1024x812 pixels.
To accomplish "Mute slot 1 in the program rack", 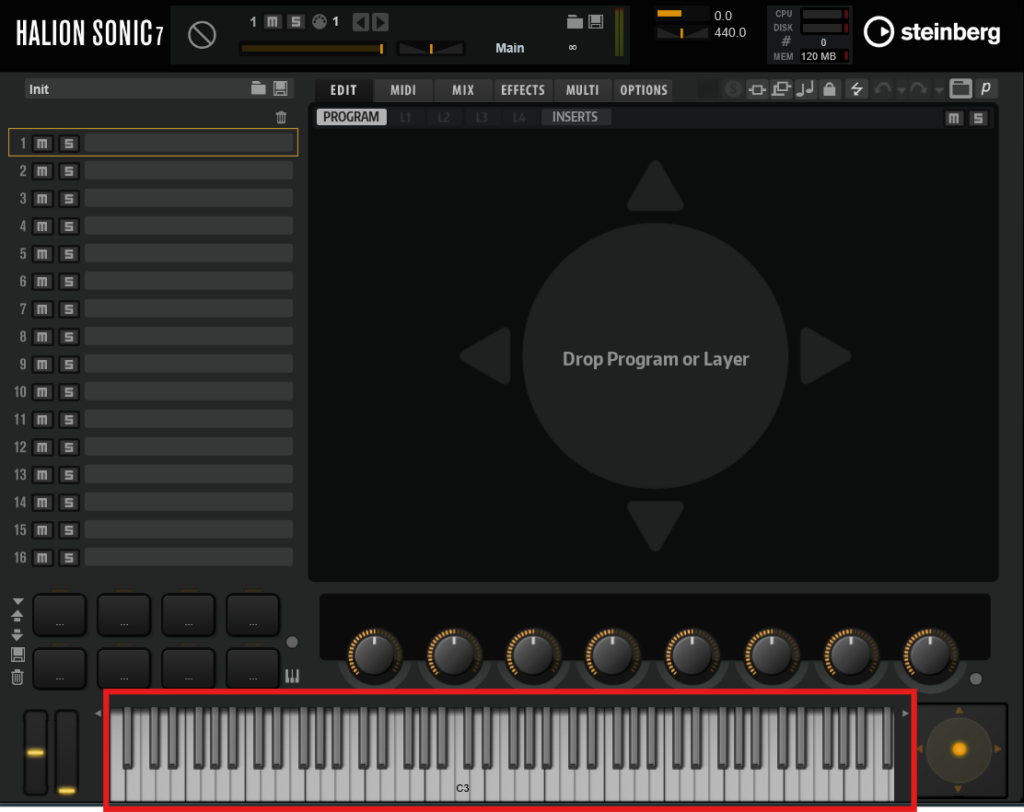I will pos(42,144).
